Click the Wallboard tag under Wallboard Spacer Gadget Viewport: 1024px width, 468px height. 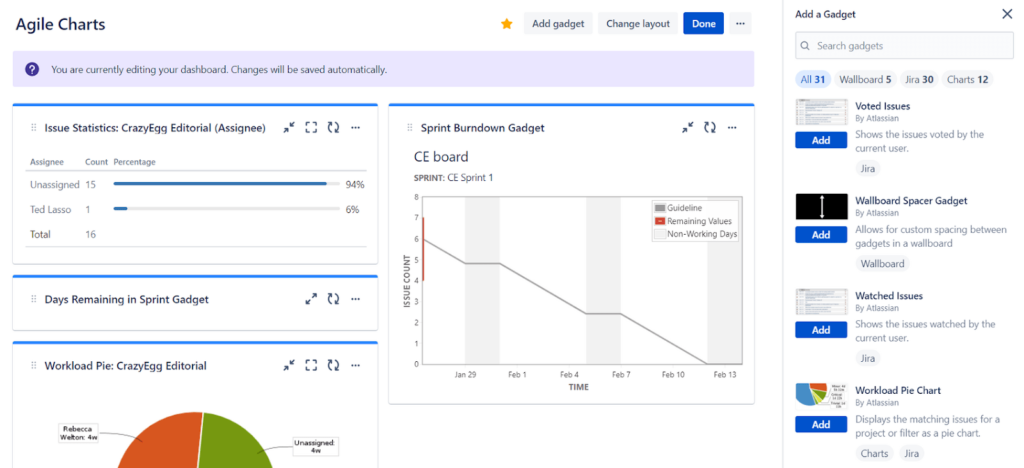882,264
